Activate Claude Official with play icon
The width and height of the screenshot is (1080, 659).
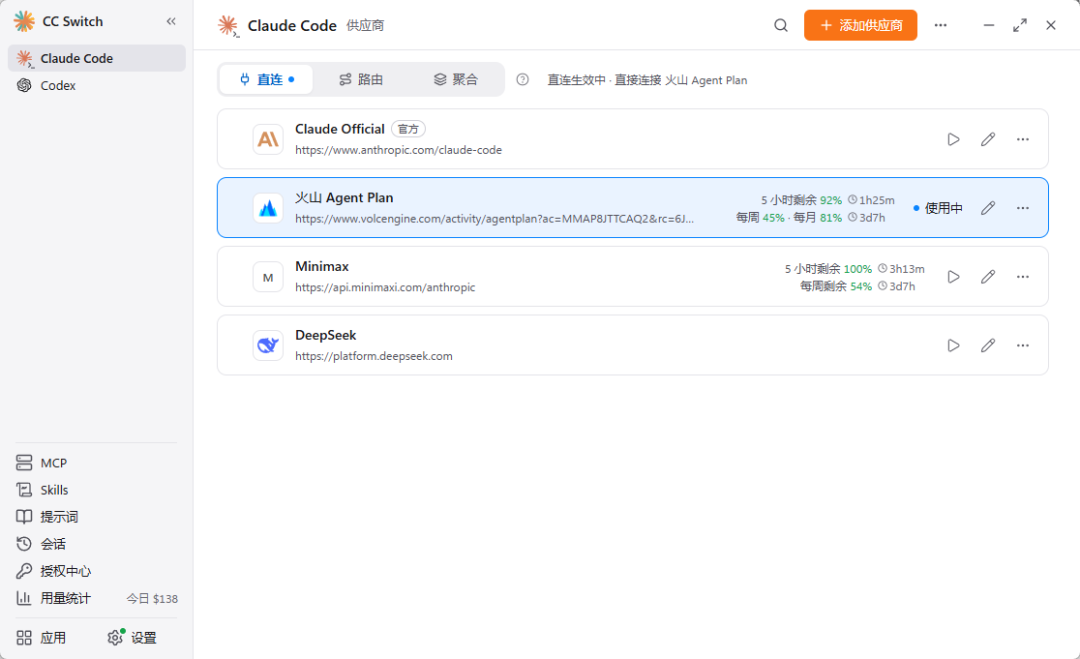pyautogui.click(x=953, y=139)
